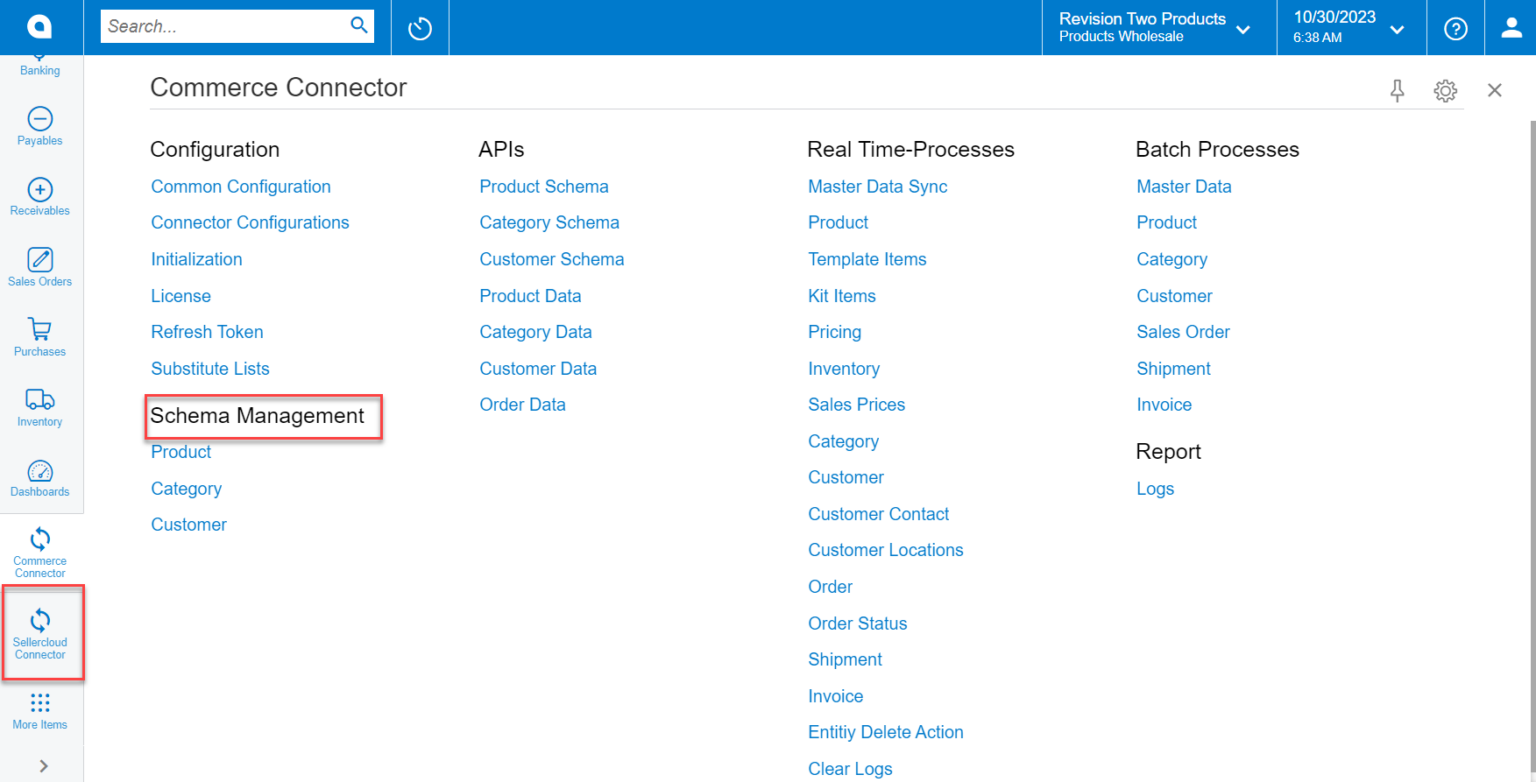This screenshot has width=1536, height=782.
Task: Open Substitute Lists link
Action: pos(210,369)
